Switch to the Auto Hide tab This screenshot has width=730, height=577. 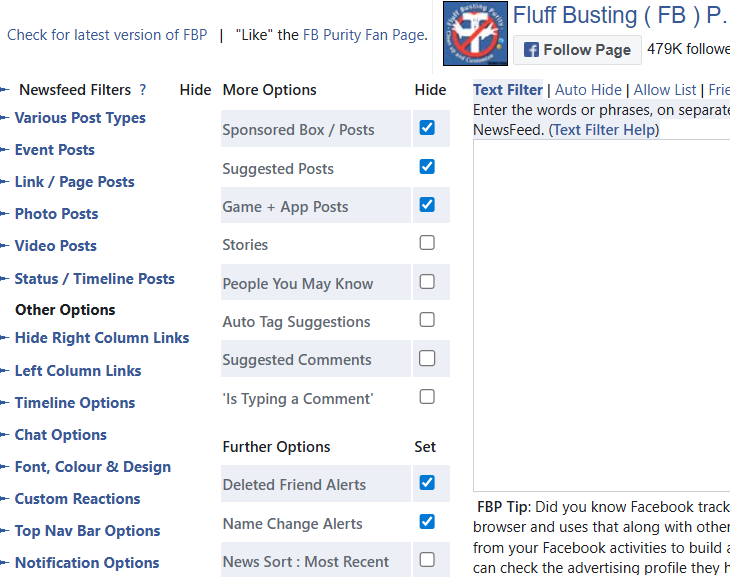(x=588, y=89)
